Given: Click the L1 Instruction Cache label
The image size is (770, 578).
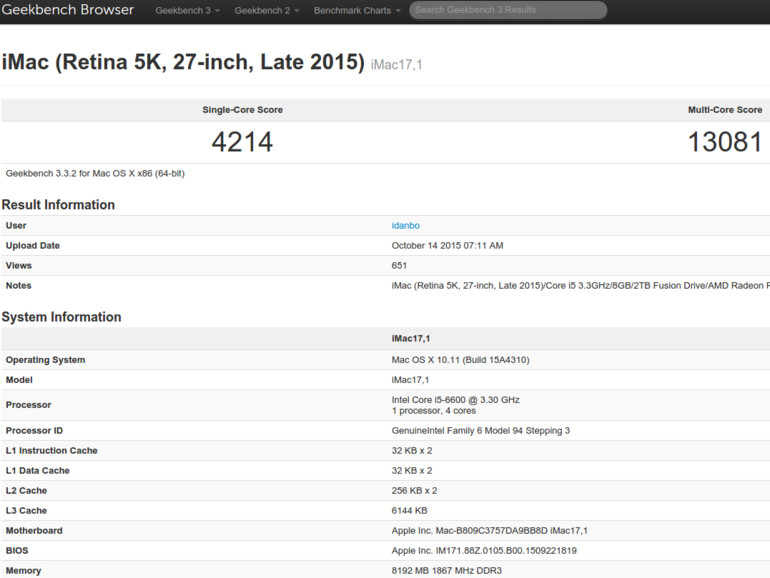Looking at the screenshot, I should [x=52, y=451].
